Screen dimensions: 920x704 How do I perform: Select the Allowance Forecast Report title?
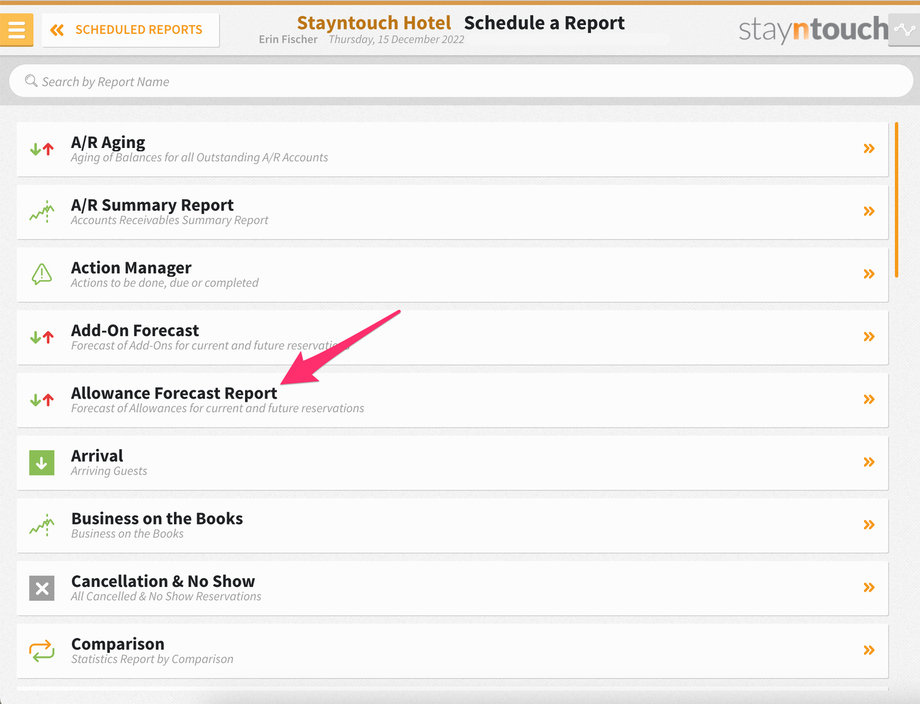tap(174, 393)
